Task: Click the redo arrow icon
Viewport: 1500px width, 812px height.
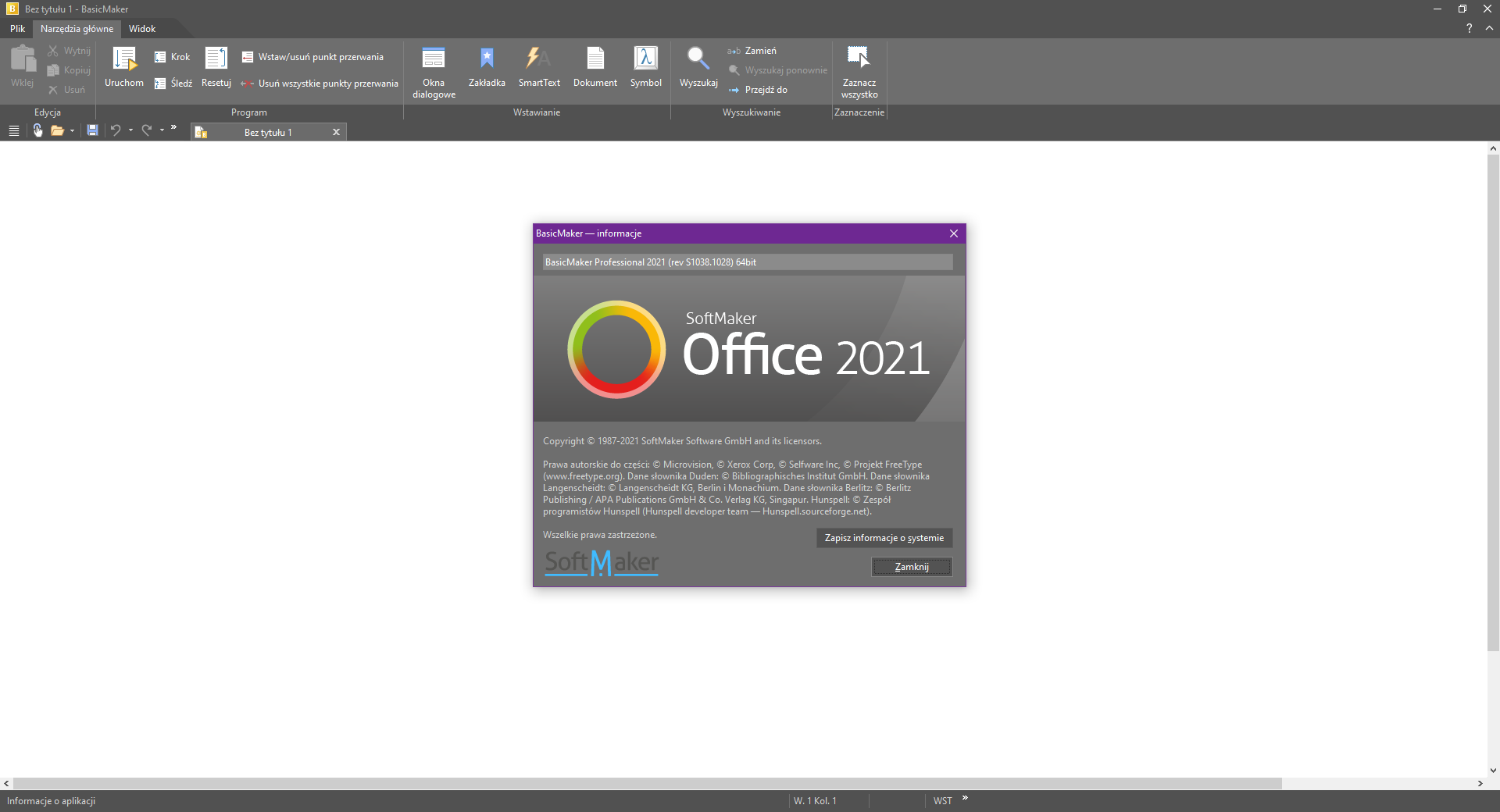Action: point(147,130)
